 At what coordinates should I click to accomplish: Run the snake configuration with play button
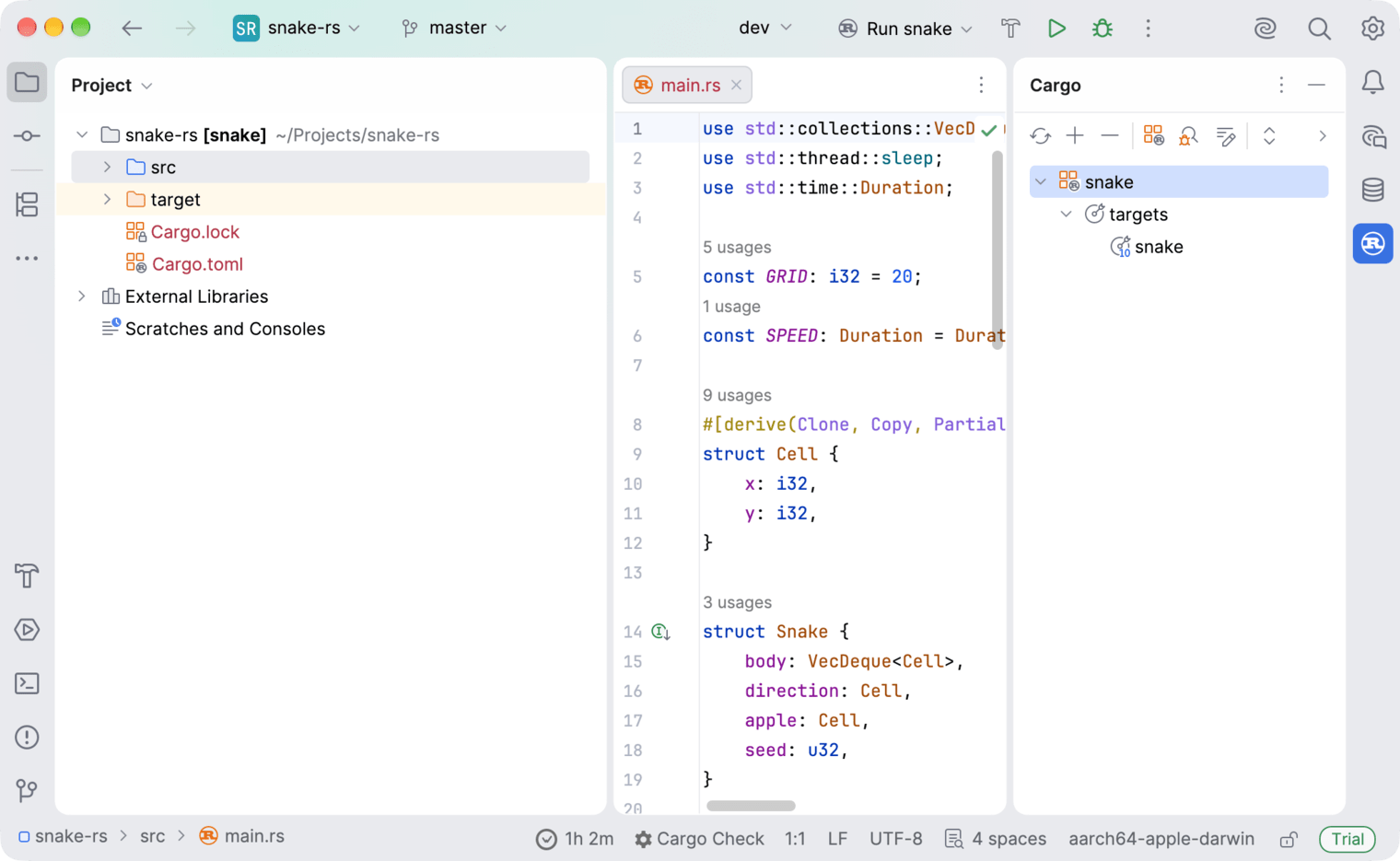pyautogui.click(x=1056, y=29)
